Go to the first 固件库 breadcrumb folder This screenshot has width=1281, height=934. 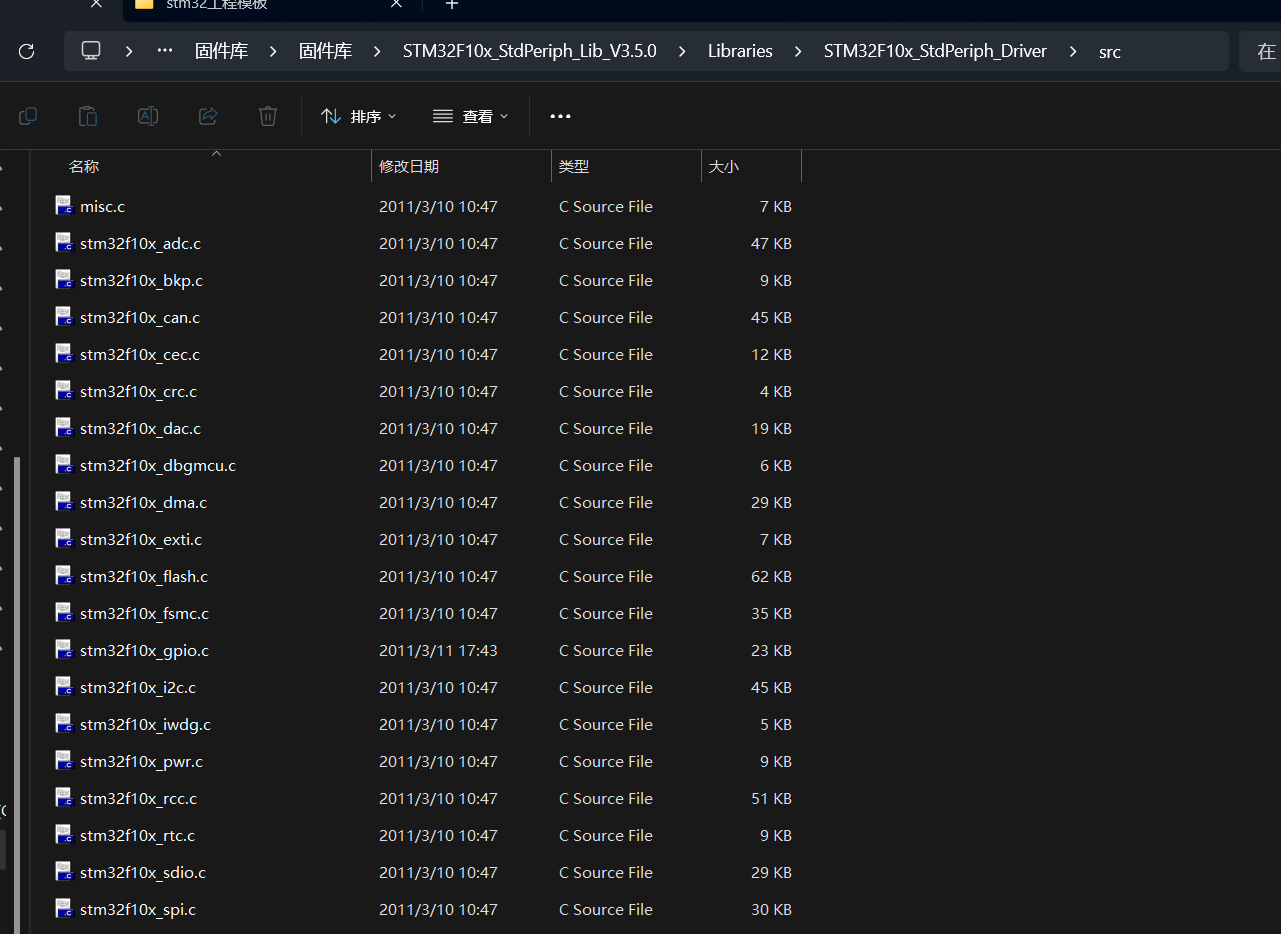(x=222, y=51)
